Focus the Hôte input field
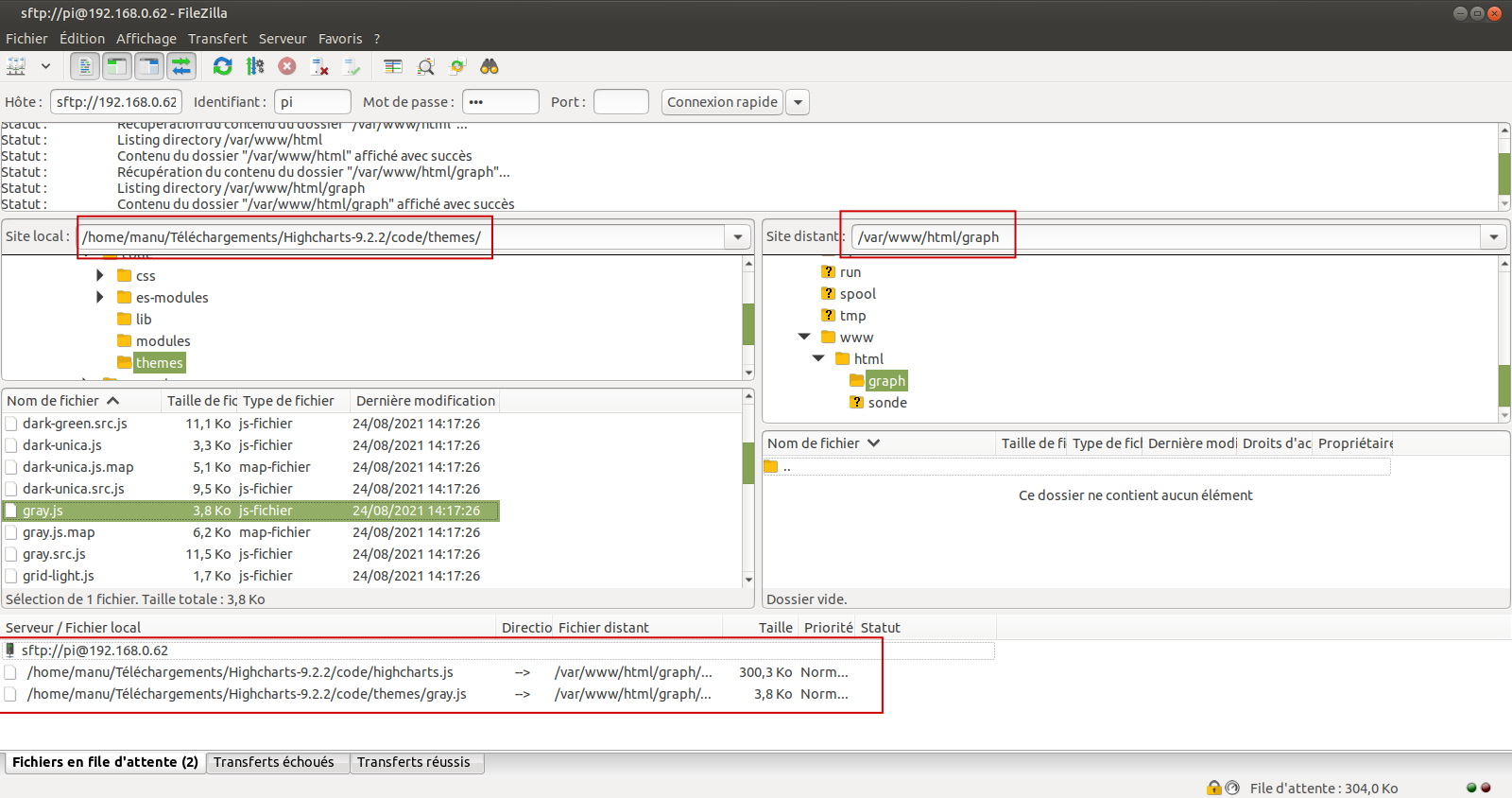The width and height of the screenshot is (1512, 798). tap(116, 102)
